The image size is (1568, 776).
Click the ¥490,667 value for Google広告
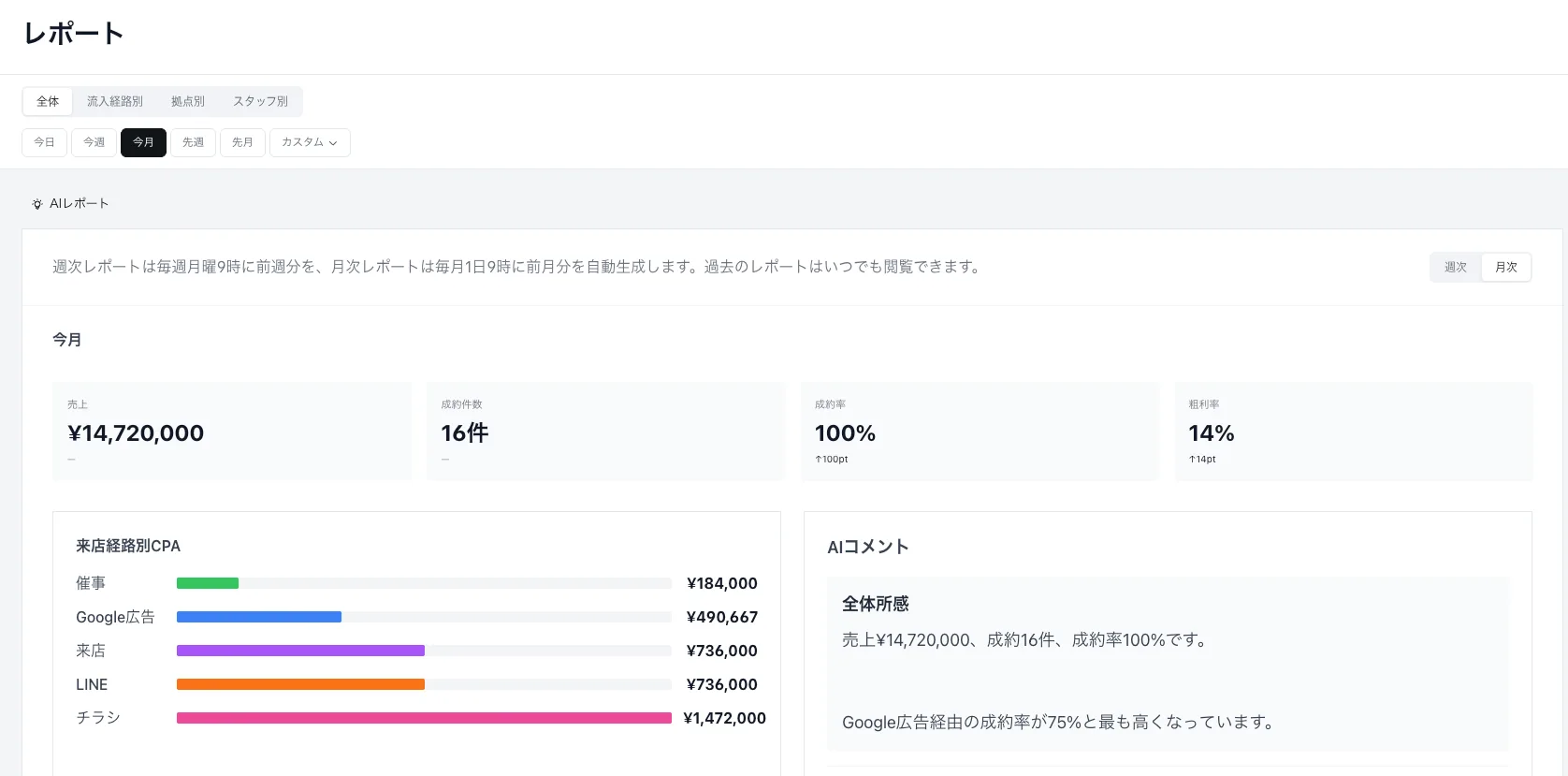(722, 617)
